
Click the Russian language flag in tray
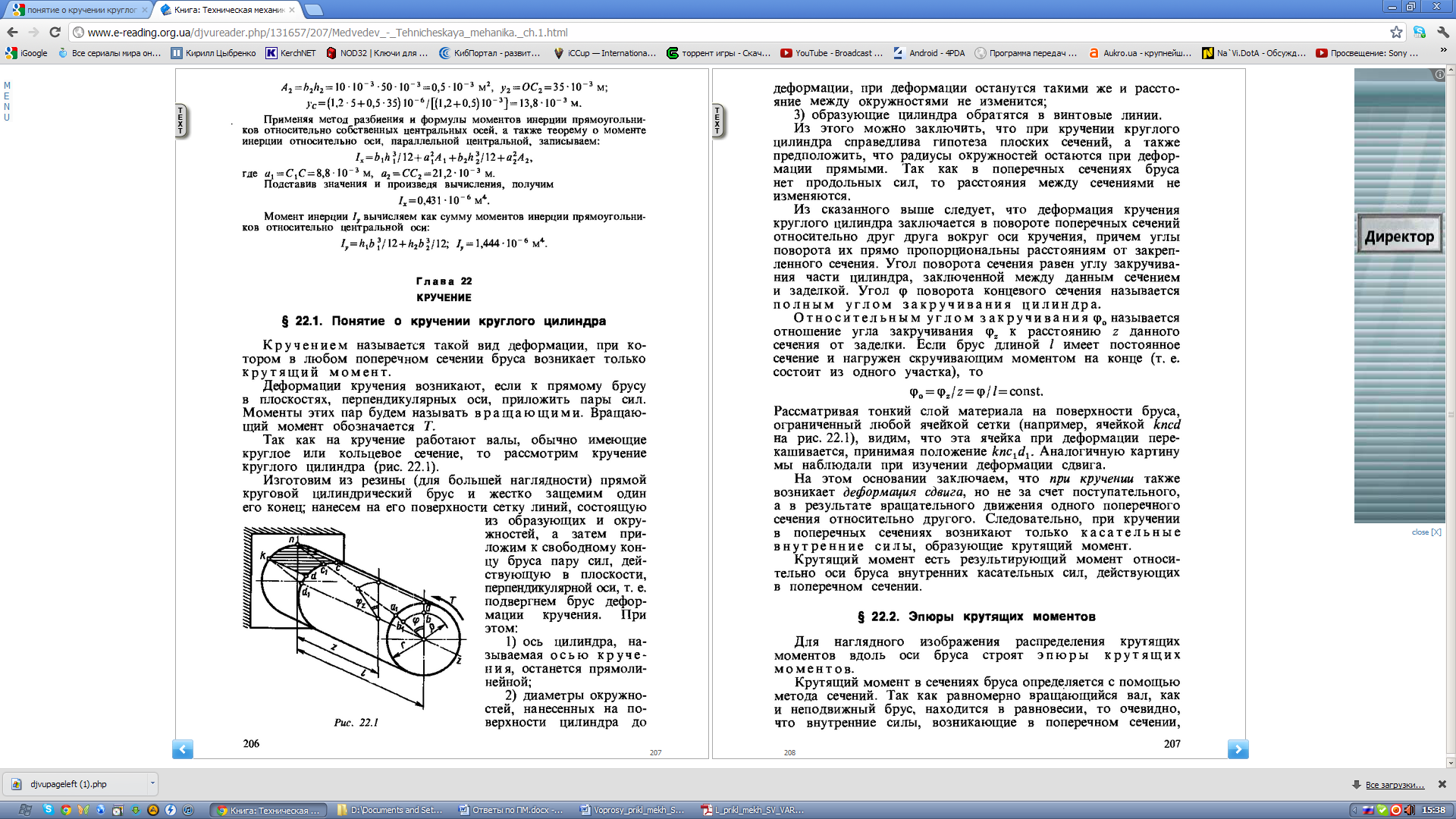pyautogui.click(x=1367, y=810)
